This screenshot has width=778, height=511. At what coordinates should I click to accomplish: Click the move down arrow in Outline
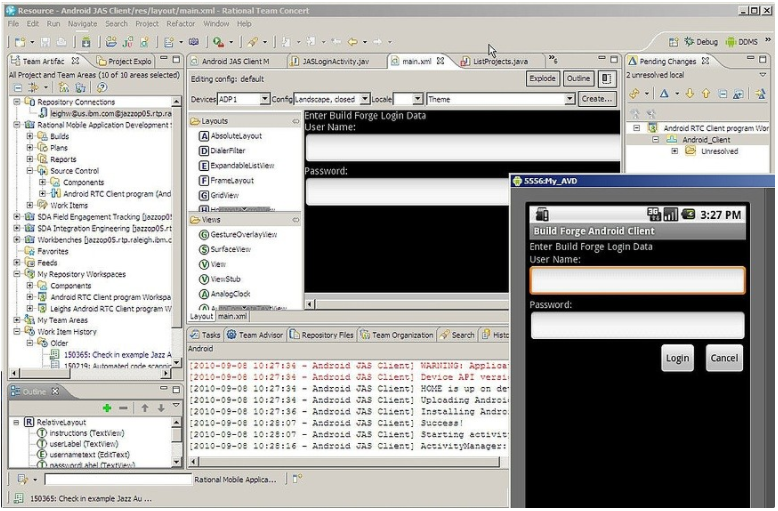coord(161,408)
